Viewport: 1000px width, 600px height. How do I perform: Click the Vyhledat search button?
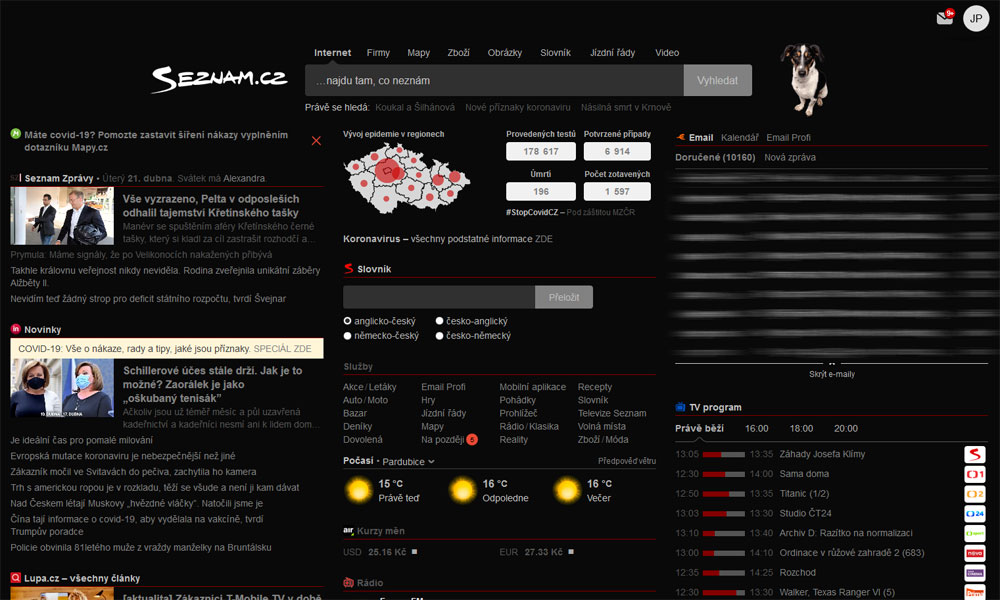pos(717,80)
